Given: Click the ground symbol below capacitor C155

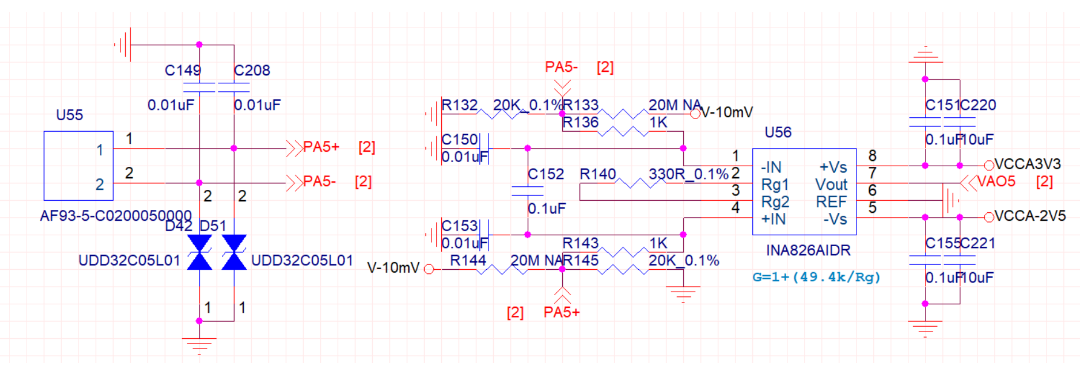Looking at the screenshot, I should coord(925,329).
